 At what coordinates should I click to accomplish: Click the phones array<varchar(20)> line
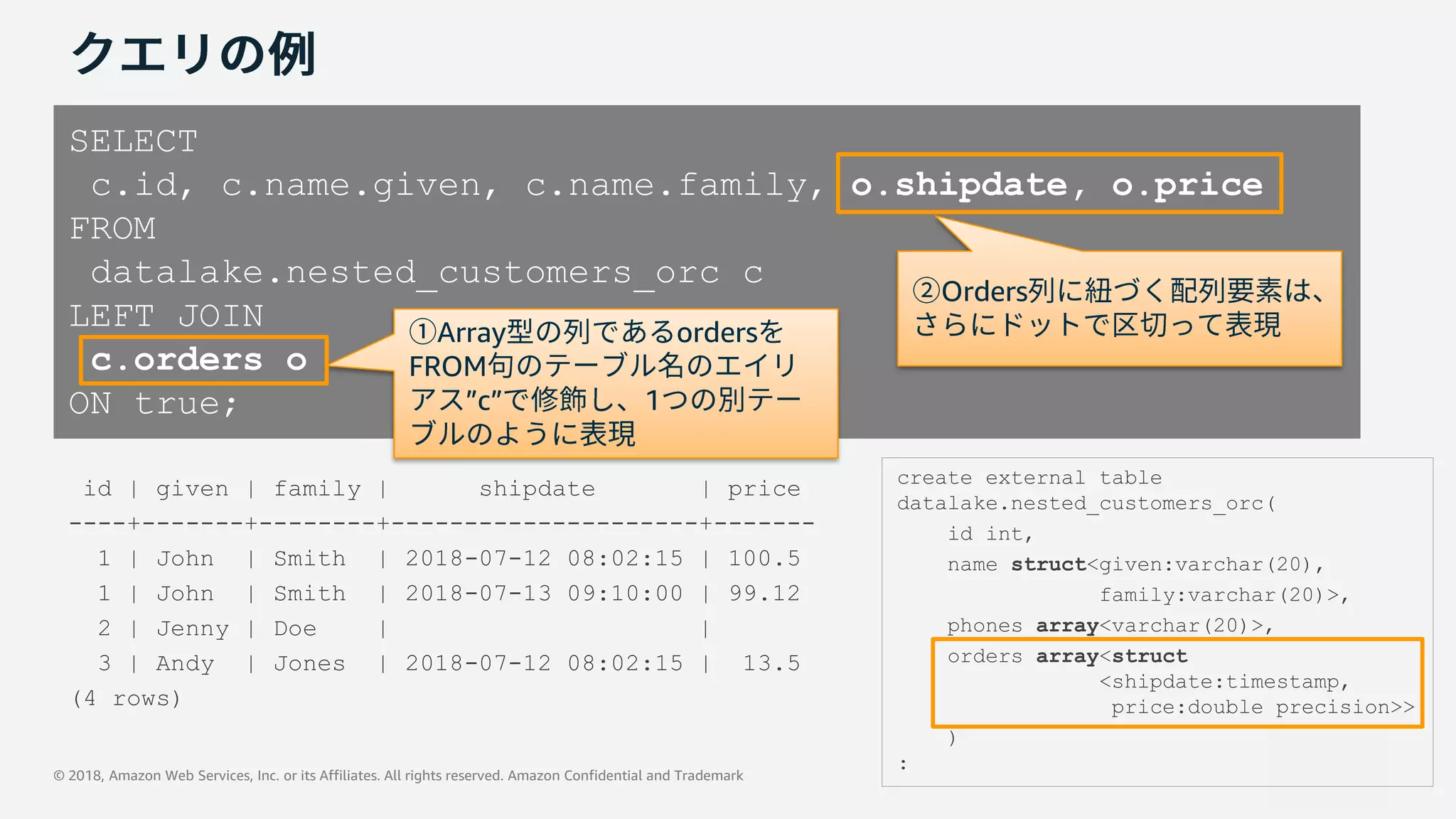pos(1109,626)
